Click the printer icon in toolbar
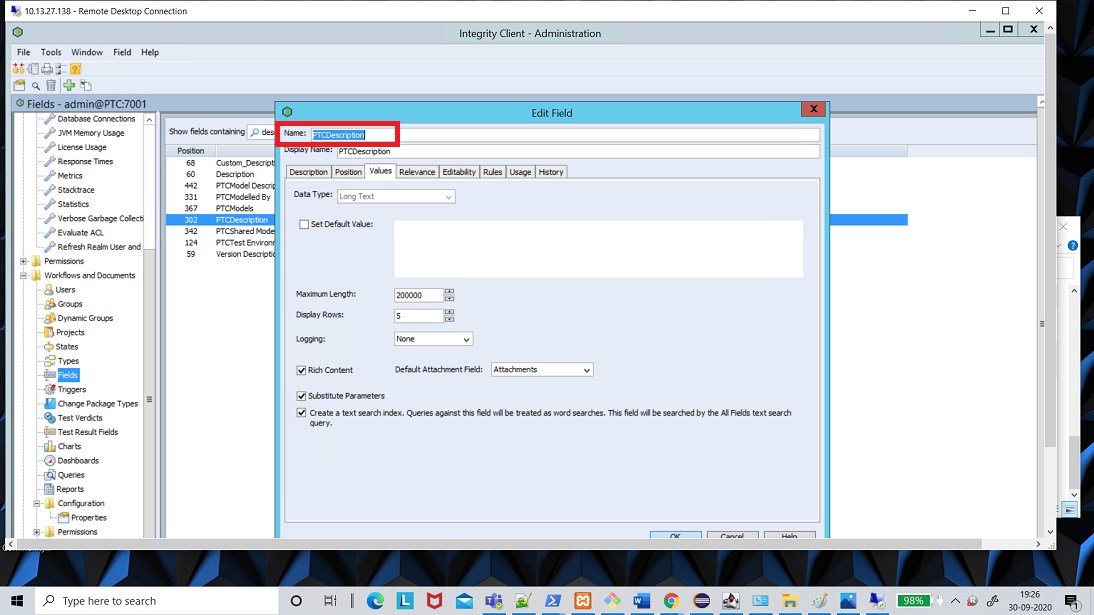Viewport: 1094px width, 615px height. click(x=47, y=69)
